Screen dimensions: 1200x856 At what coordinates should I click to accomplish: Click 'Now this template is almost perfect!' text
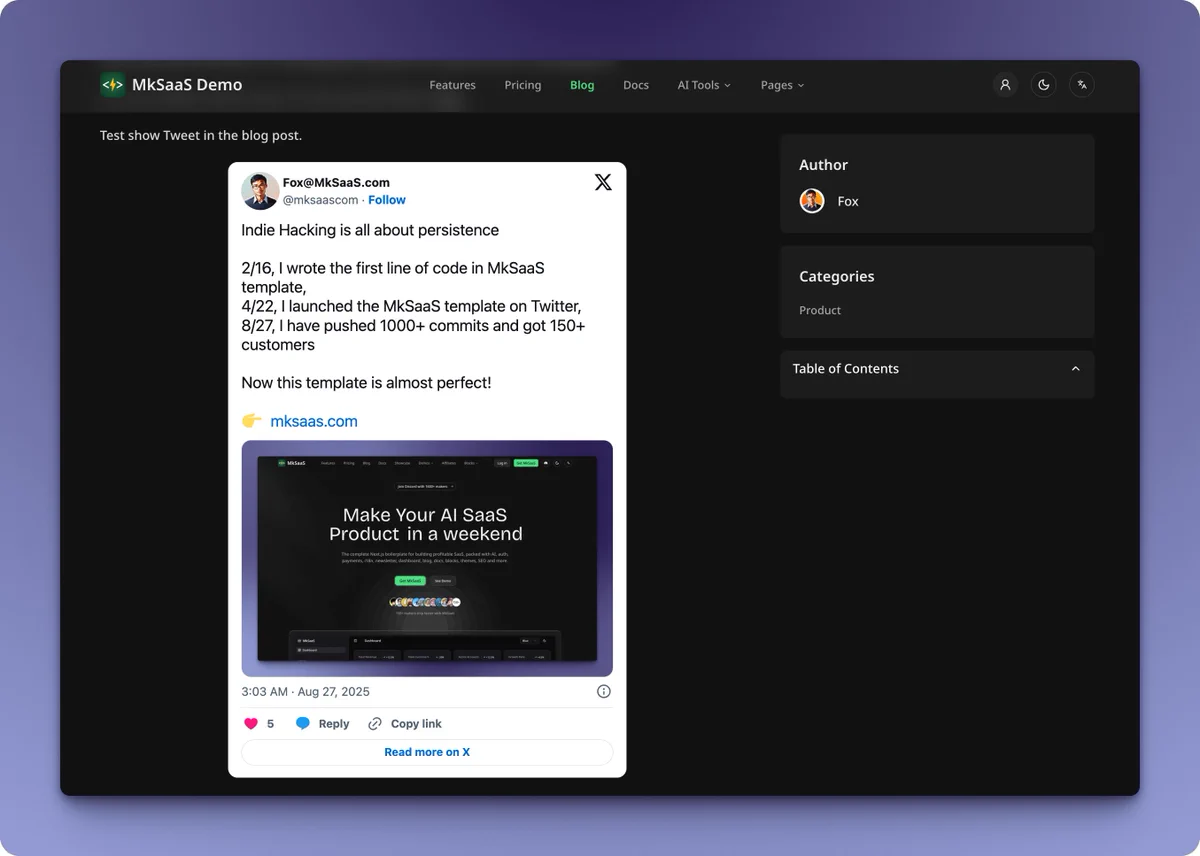tap(366, 383)
